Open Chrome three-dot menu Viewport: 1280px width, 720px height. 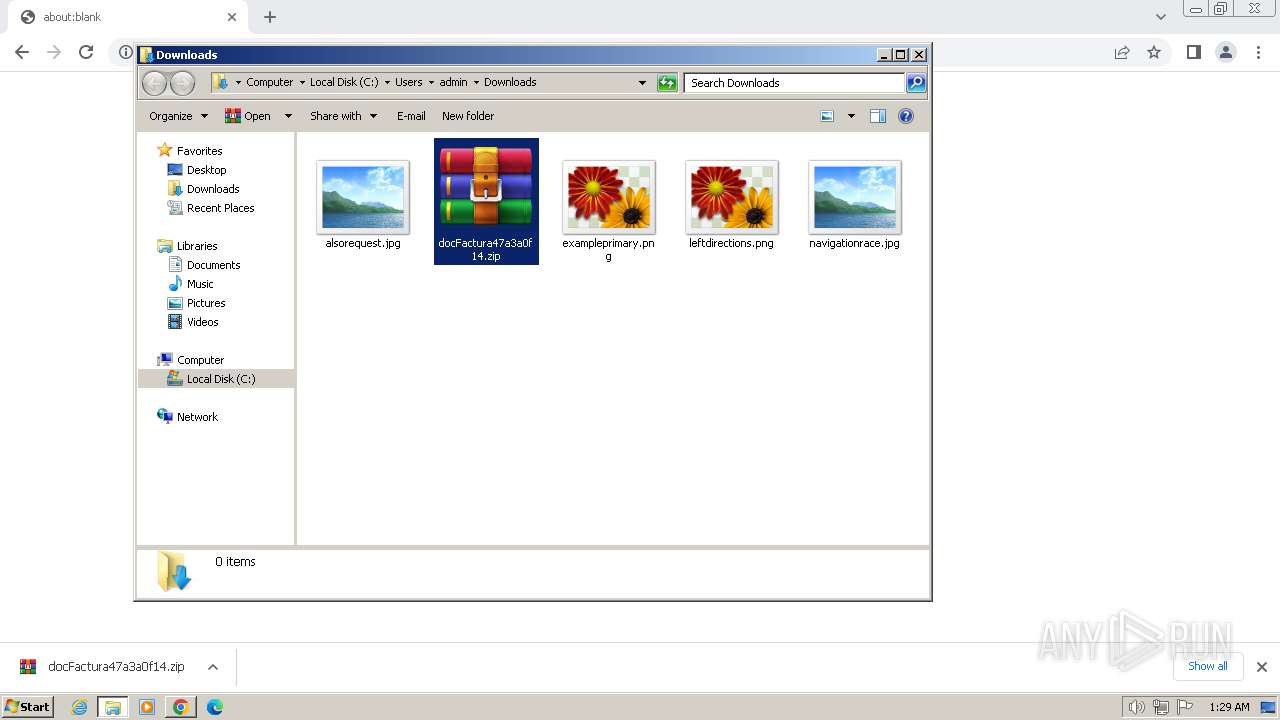[1259, 52]
